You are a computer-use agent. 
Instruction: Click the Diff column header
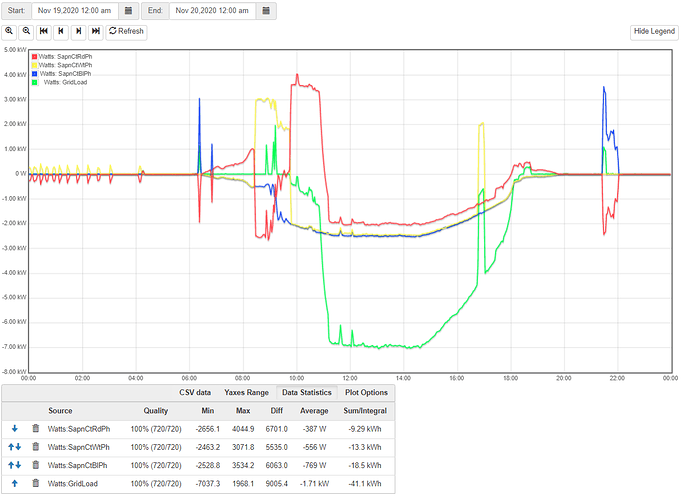277,411
